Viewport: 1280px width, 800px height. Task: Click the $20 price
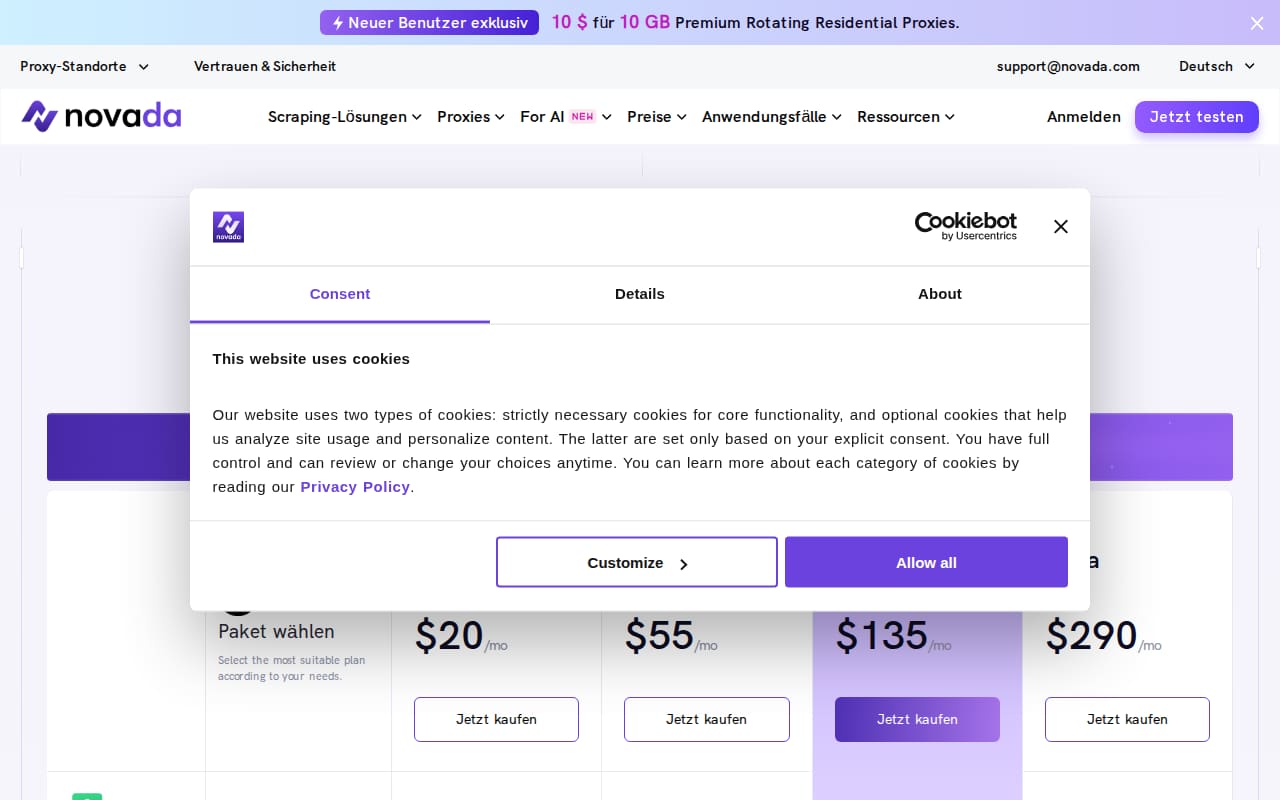(449, 636)
